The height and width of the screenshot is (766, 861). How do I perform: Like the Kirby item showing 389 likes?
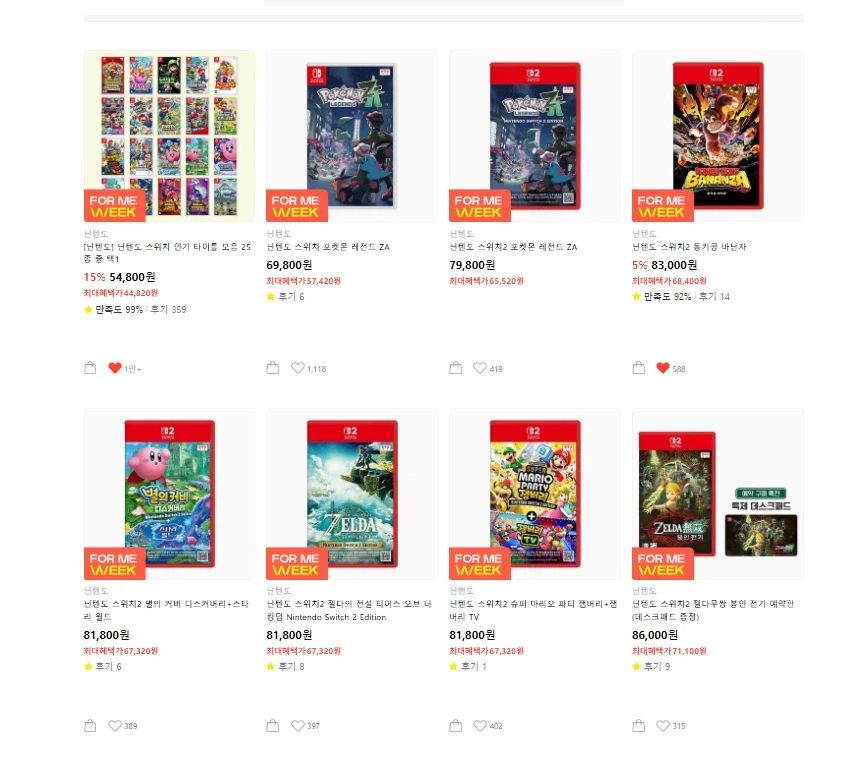(114, 725)
